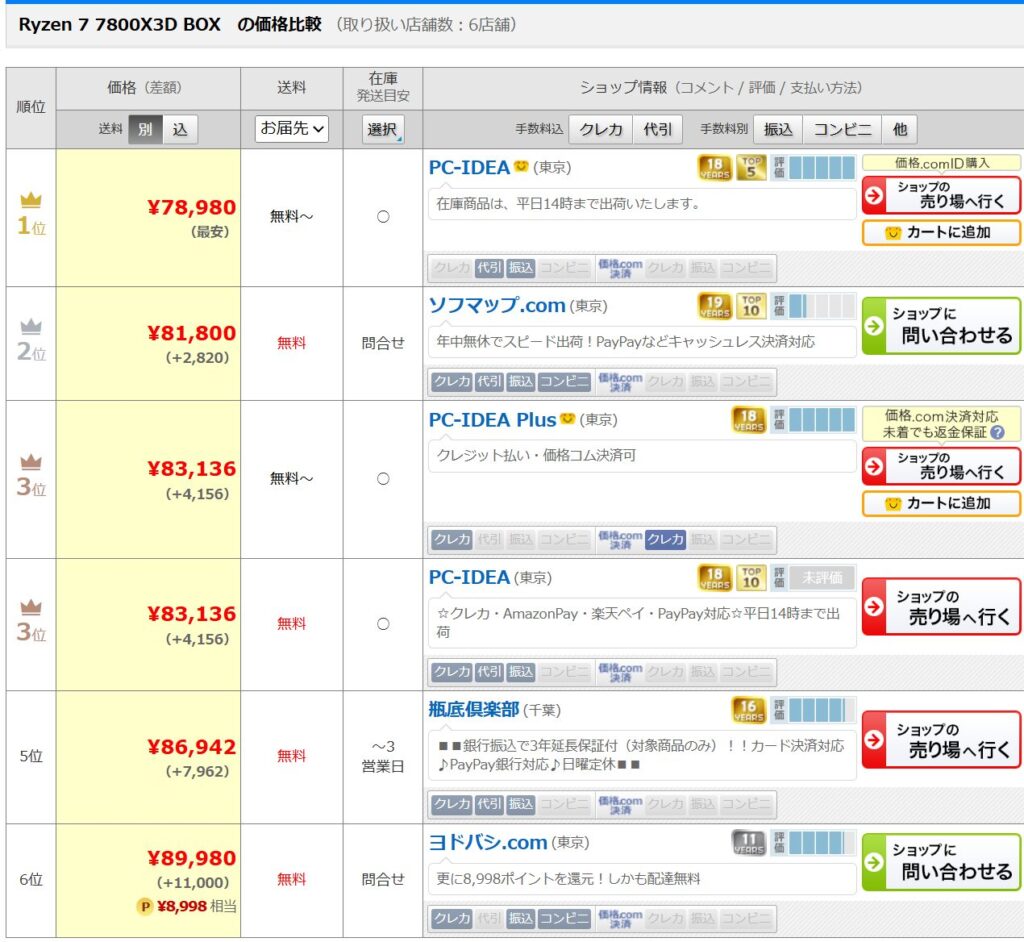Click ¥89,980 price

point(191,858)
